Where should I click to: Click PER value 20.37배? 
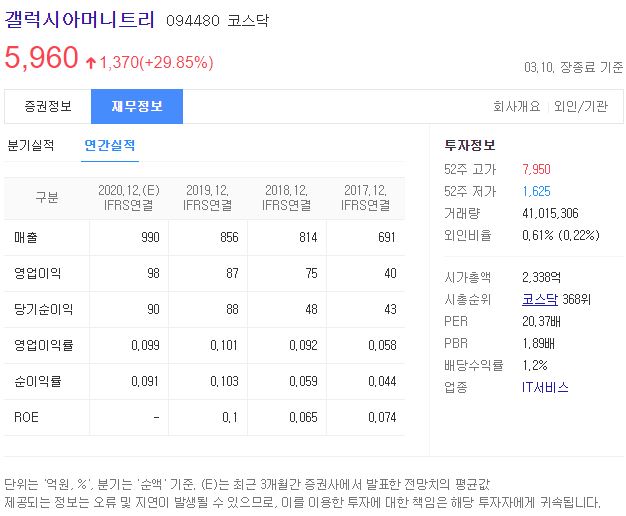tap(542, 321)
